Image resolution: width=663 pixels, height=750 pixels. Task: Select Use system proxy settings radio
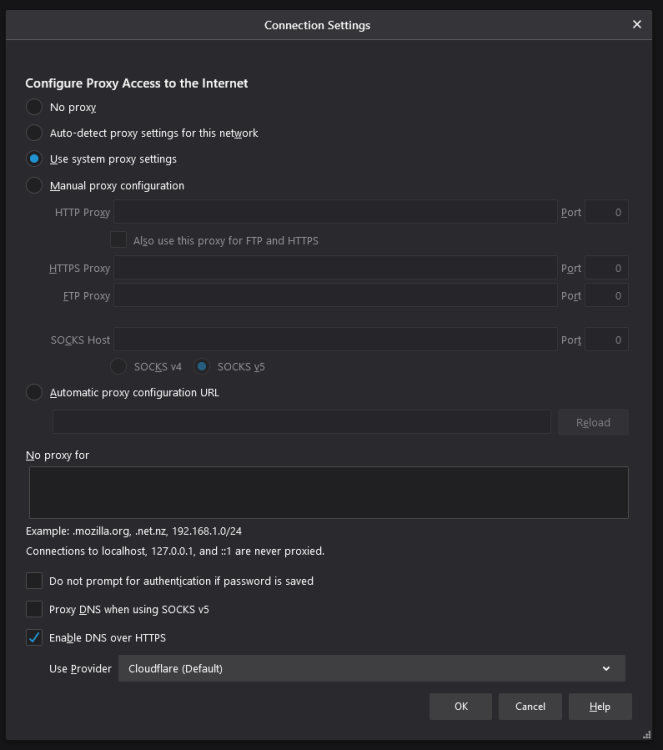[x=34, y=159]
